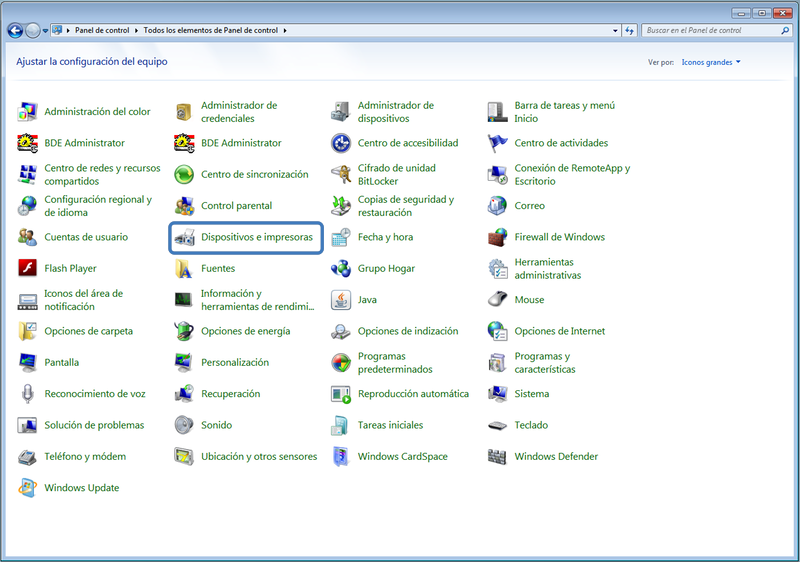Click the Windows Update icon
This screenshot has height=562, width=800.
tap(28, 488)
